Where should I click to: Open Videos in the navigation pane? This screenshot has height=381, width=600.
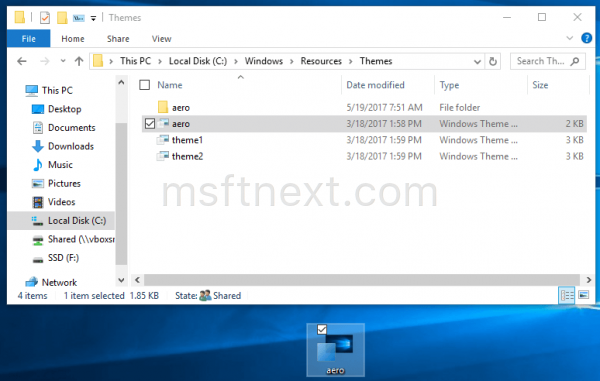(61, 202)
